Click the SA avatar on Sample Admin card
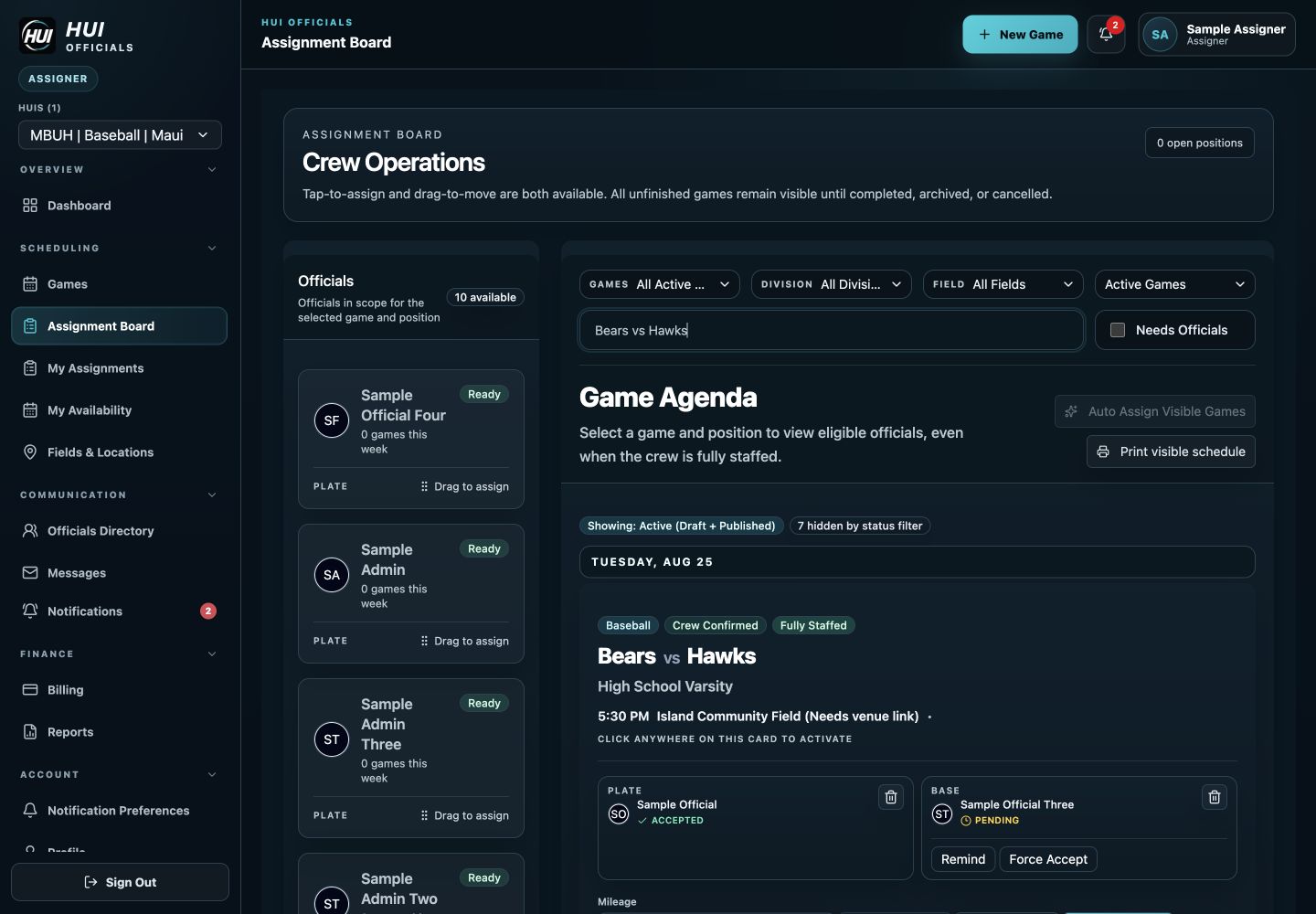This screenshot has height=914, width=1316. [332, 575]
